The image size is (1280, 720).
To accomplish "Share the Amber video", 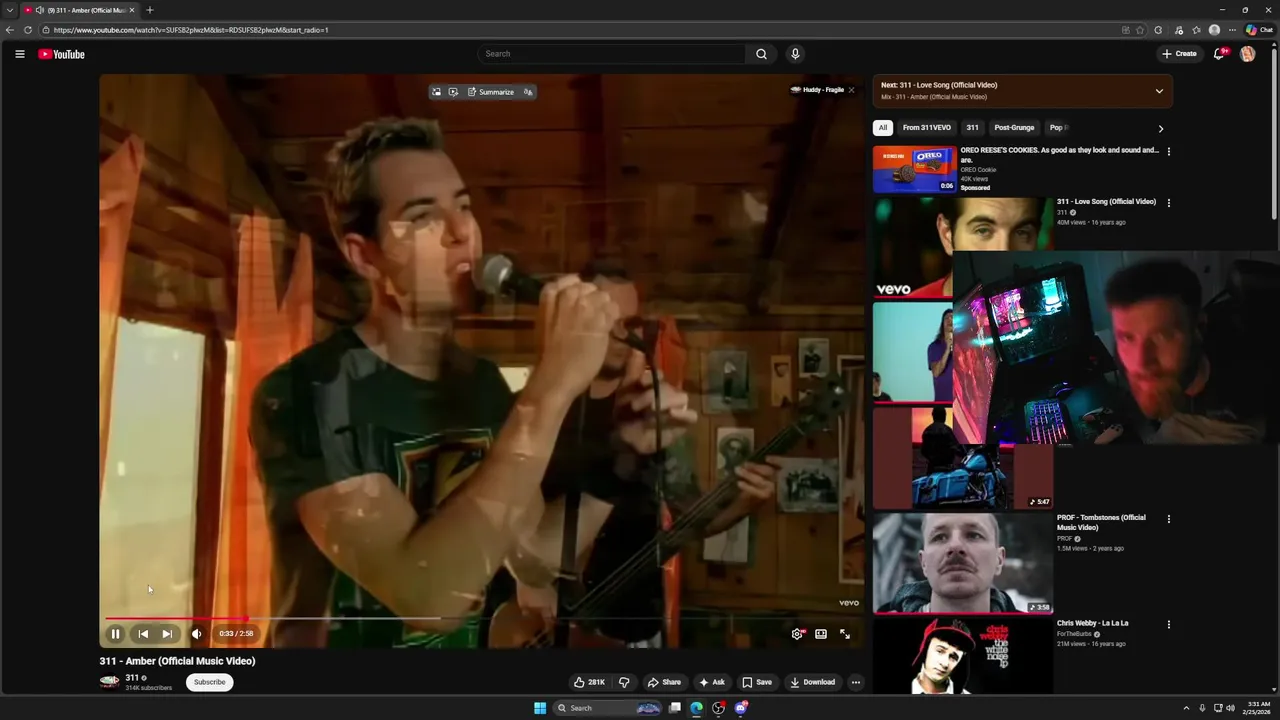I will [664, 682].
